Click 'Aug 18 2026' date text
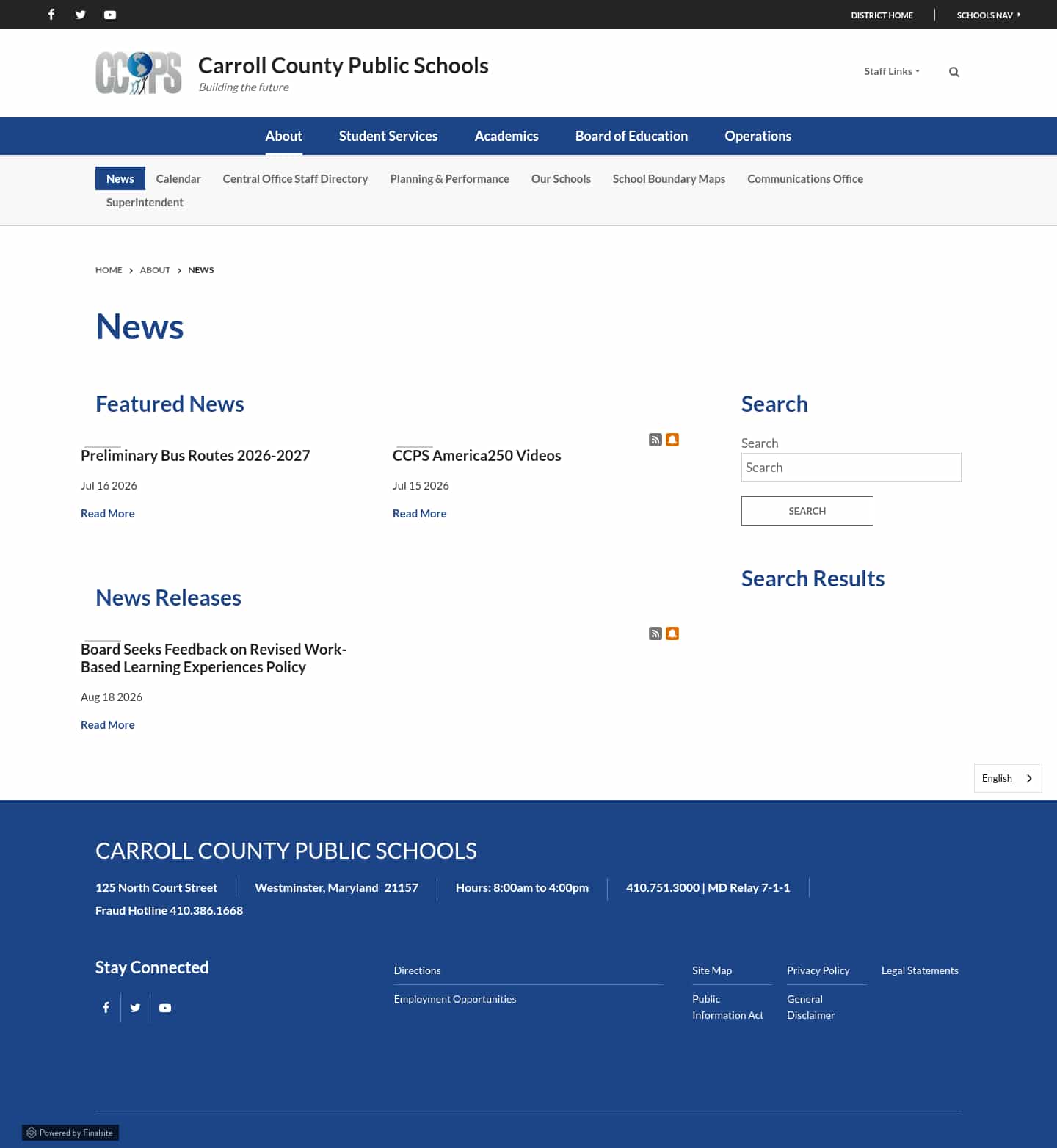 point(112,697)
